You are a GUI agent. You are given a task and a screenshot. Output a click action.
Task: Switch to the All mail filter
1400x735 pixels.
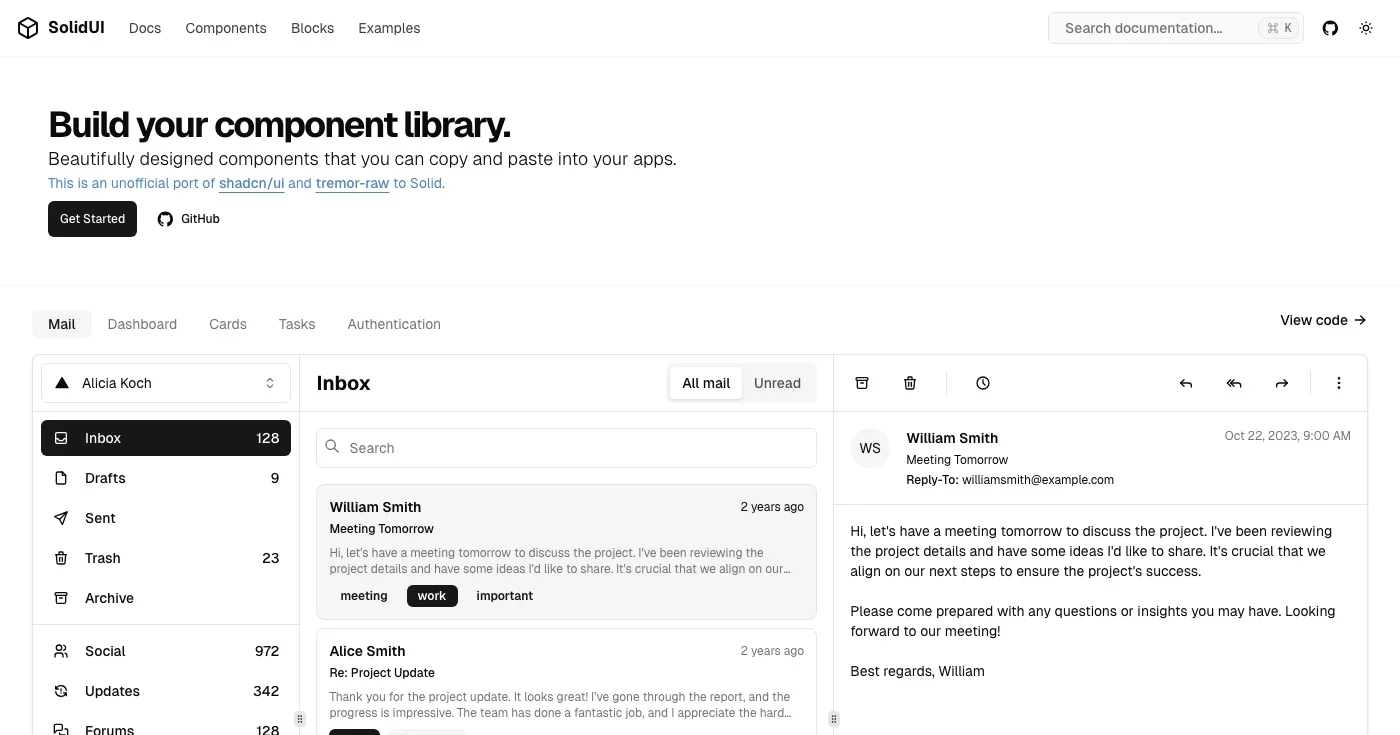(706, 383)
